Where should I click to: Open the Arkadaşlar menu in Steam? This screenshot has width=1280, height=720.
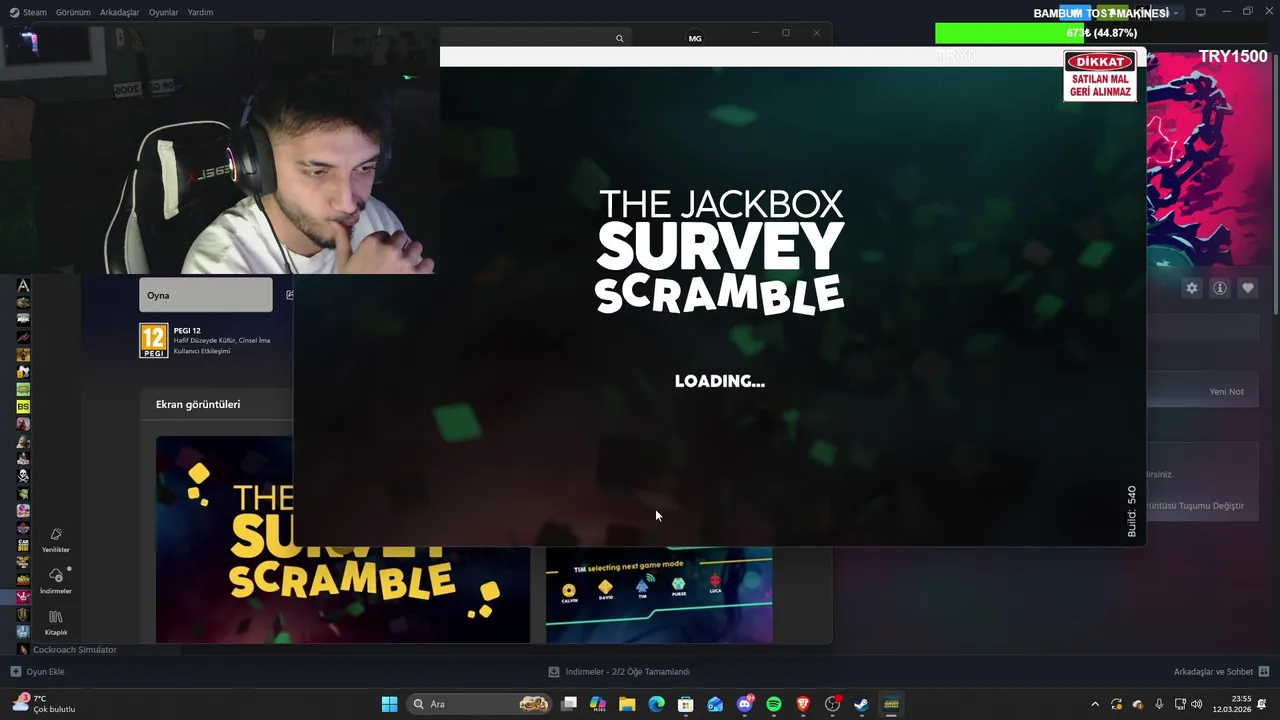[120, 12]
